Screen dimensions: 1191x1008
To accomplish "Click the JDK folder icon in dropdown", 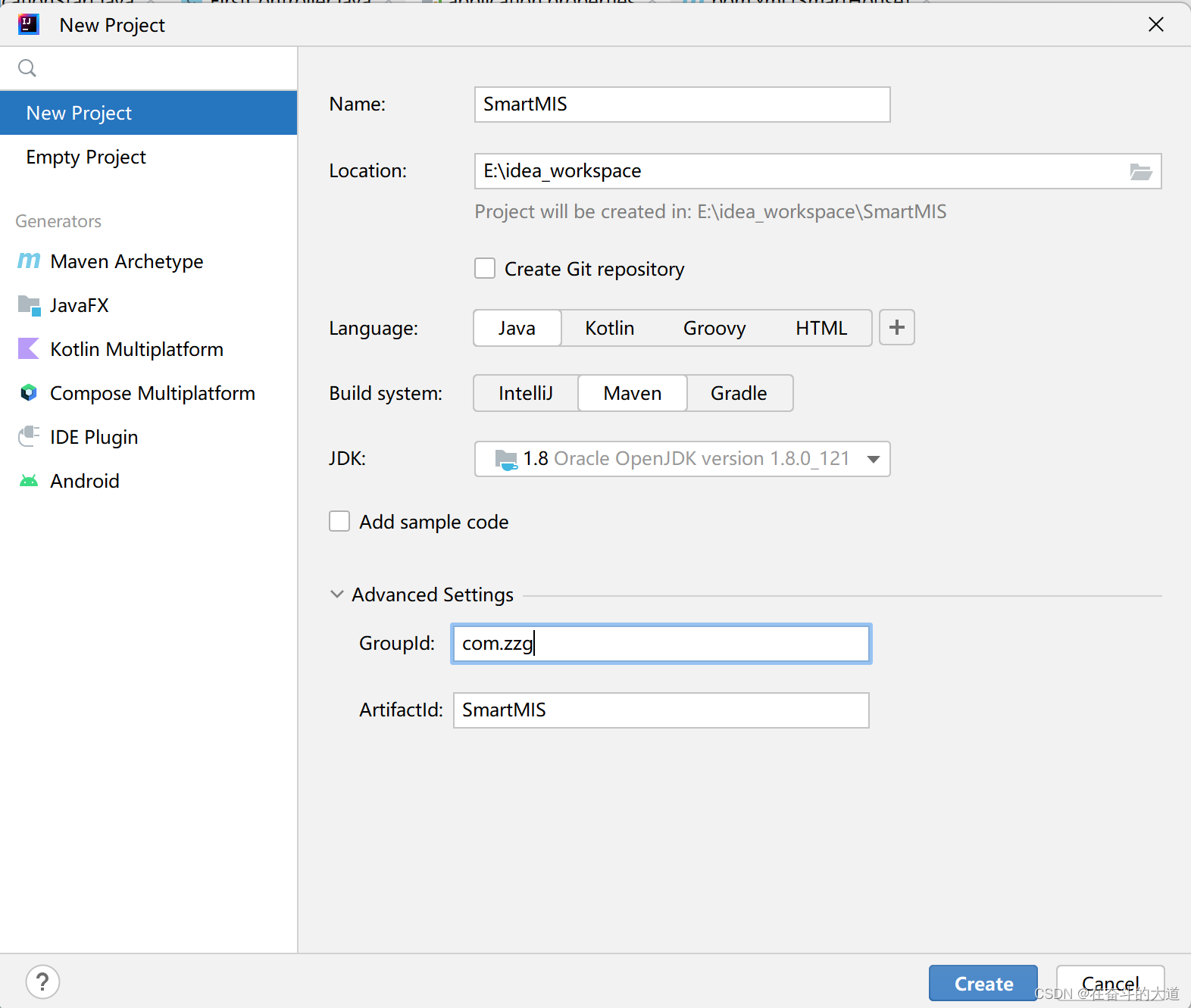I will (505, 459).
